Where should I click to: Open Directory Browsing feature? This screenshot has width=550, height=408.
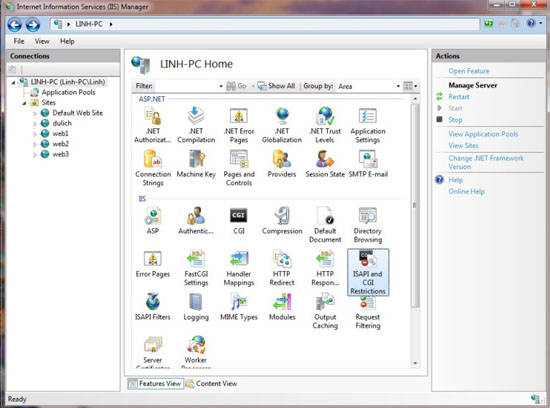click(x=368, y=225)
